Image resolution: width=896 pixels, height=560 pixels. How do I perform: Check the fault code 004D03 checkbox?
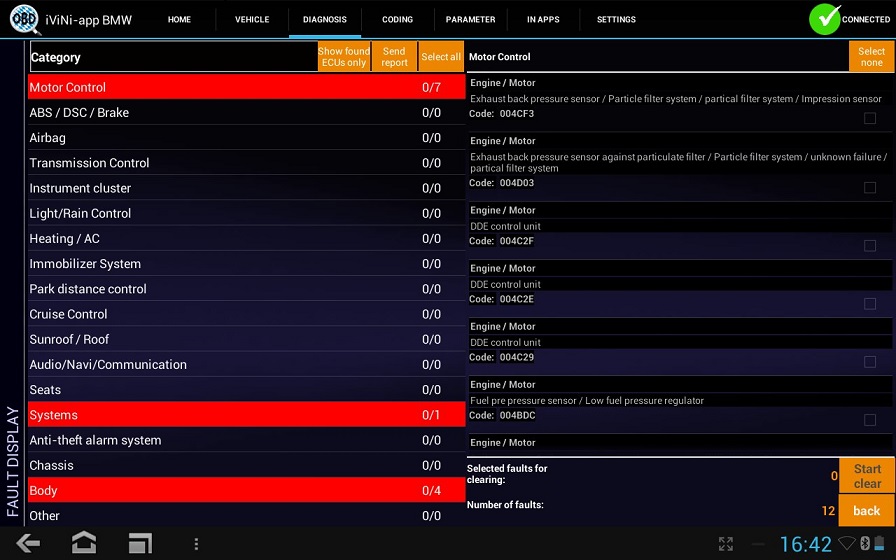[x=870, y=188]
